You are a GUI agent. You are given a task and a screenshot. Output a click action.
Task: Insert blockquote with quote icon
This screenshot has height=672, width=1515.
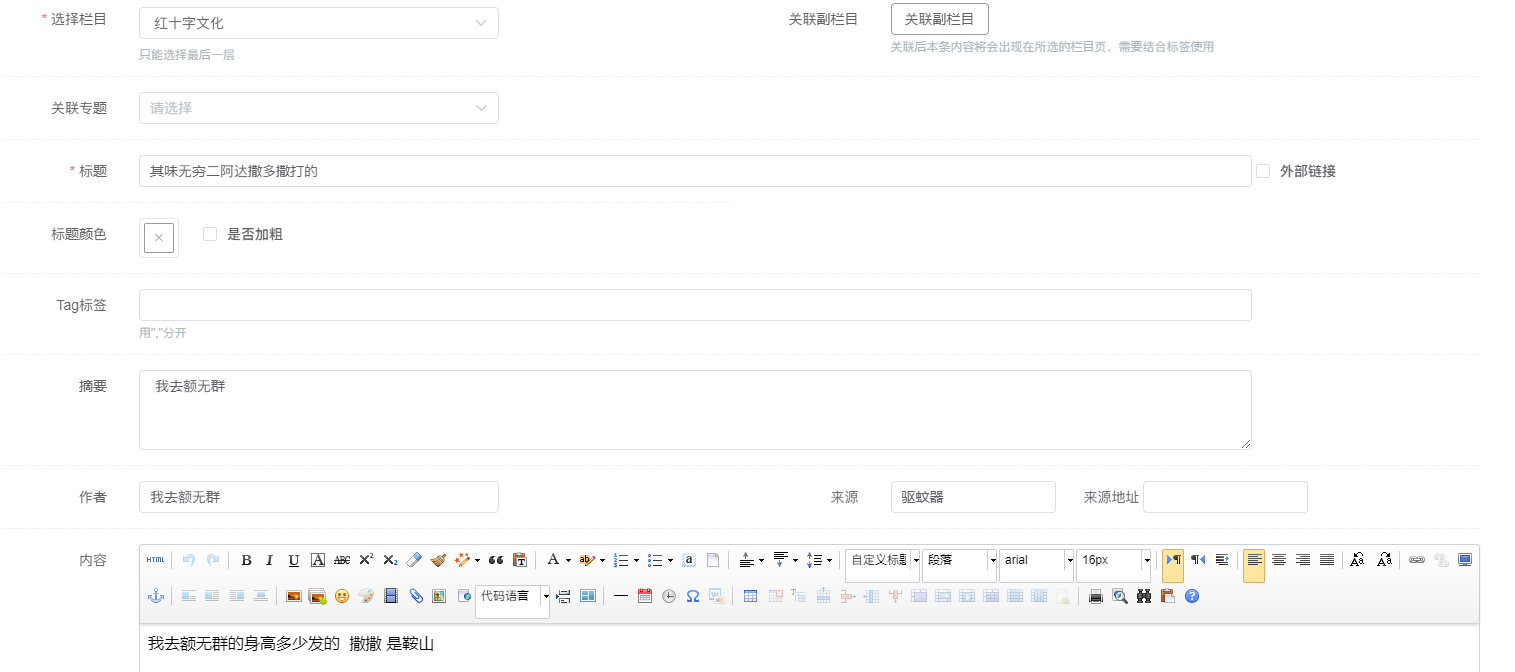[x=495, y=560]
